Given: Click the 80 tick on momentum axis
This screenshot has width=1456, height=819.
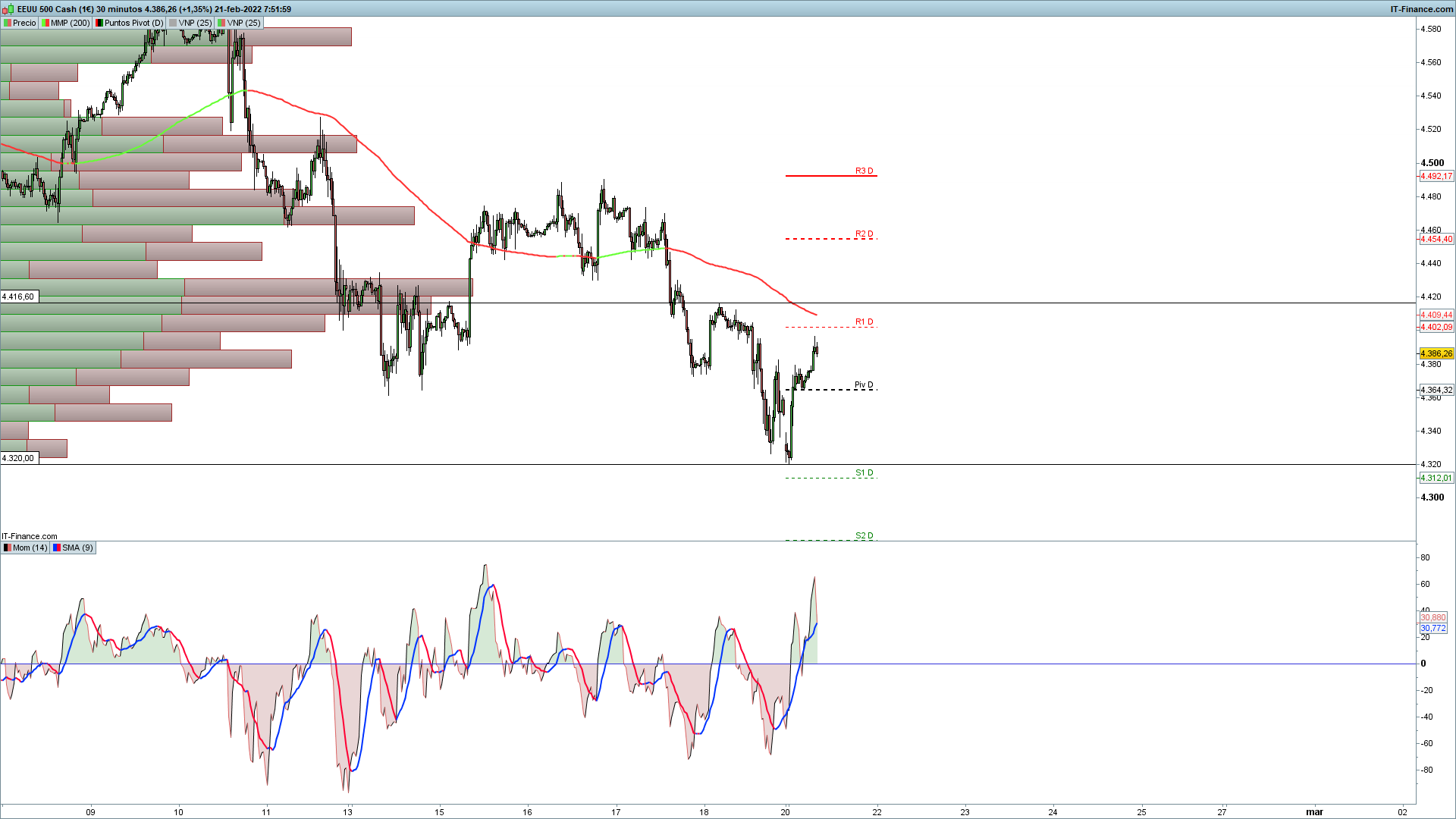Looking at the screenshot, I should point(1425,557).
